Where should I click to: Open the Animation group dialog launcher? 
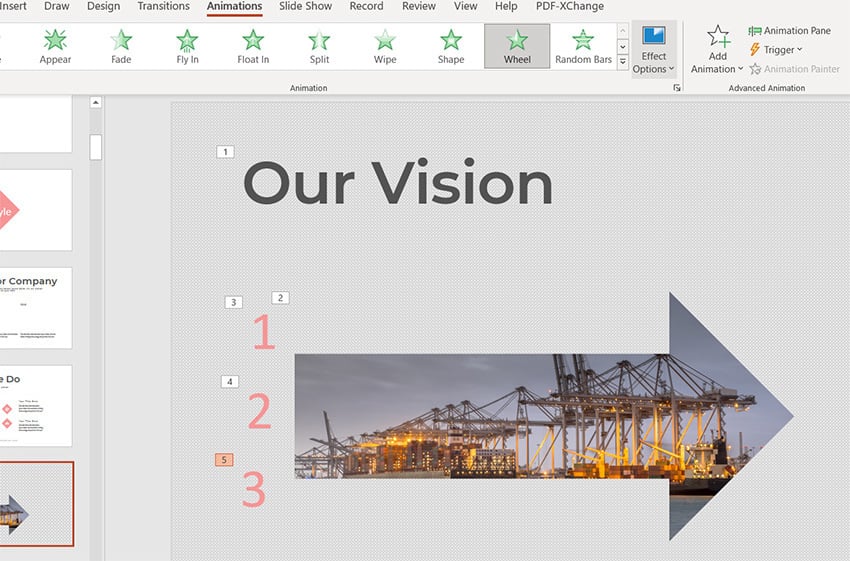pos(677,88)
